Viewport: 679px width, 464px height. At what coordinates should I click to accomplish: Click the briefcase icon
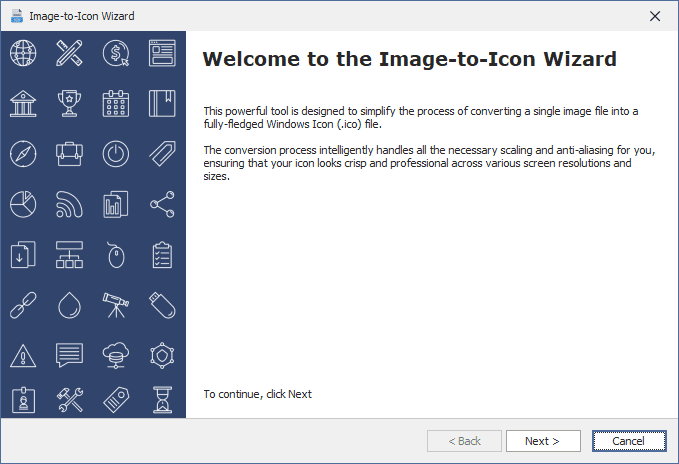pyautogui.click(x=69, y=154)
